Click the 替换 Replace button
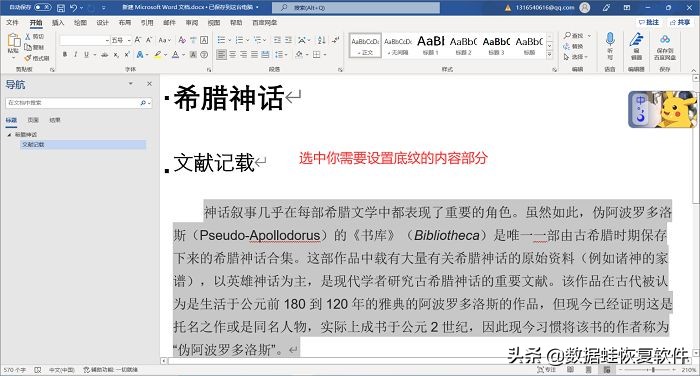Image resolution: width=700 pixels, height=376 pixels. 574,46
